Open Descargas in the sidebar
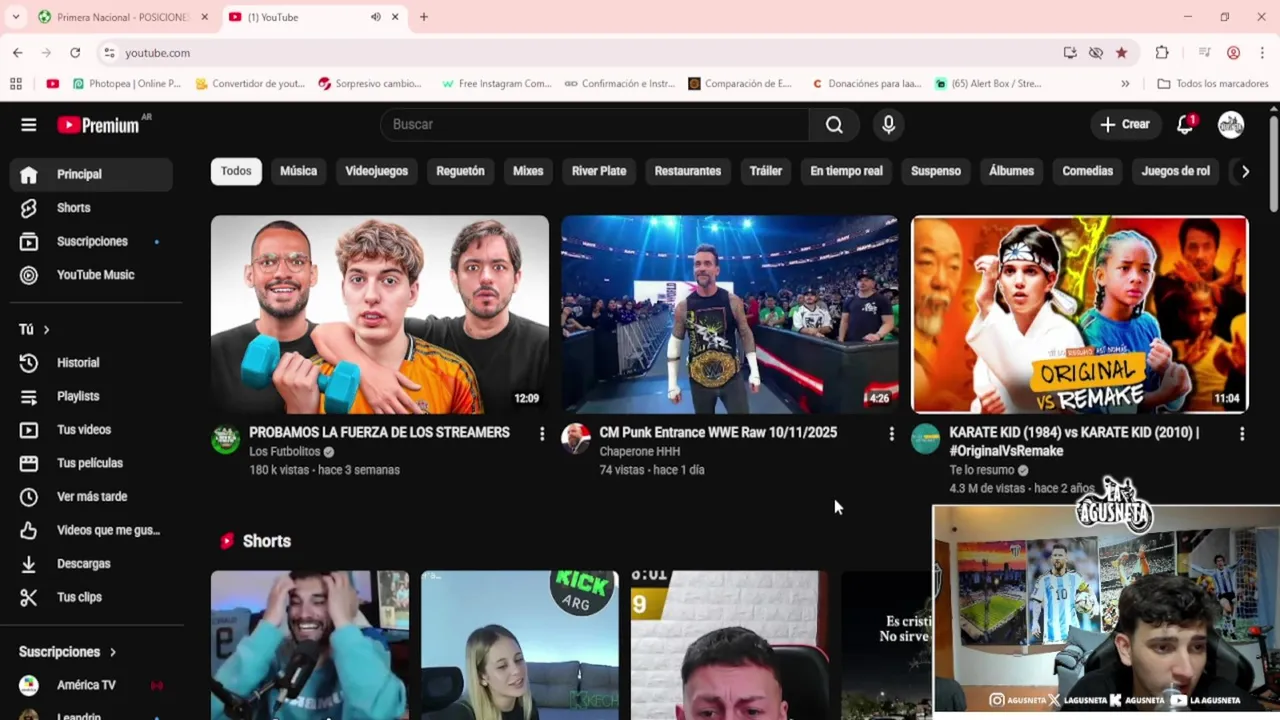 coord(91,564)
